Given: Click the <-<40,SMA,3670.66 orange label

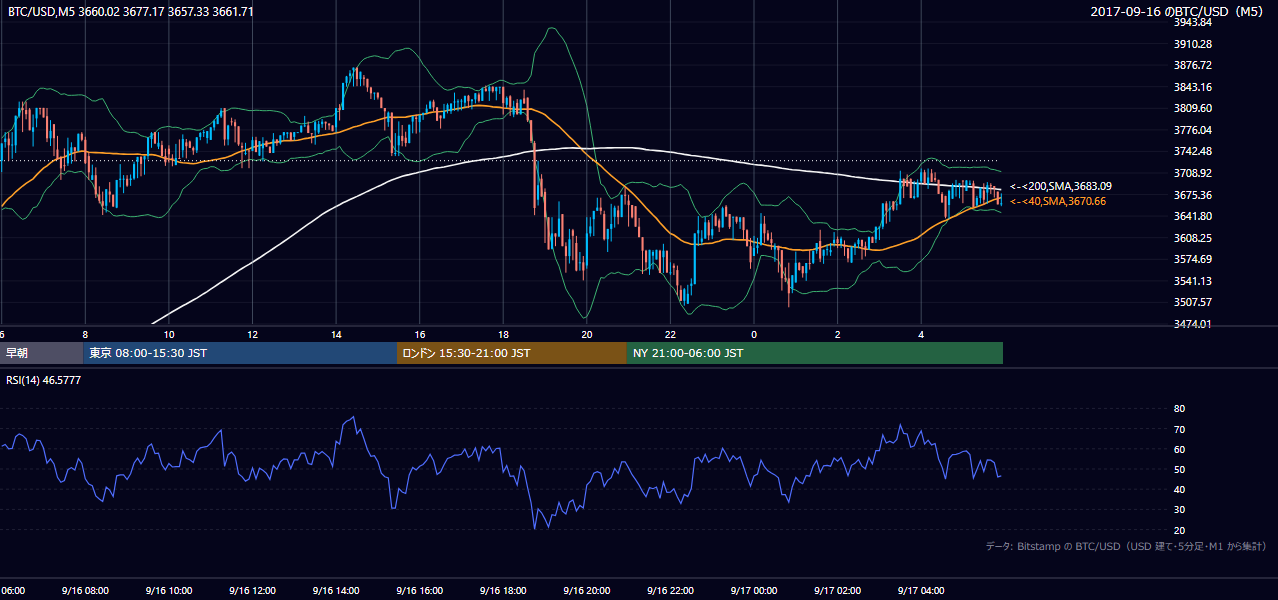Looking at the screenshot, I should tap(1058, 201).
